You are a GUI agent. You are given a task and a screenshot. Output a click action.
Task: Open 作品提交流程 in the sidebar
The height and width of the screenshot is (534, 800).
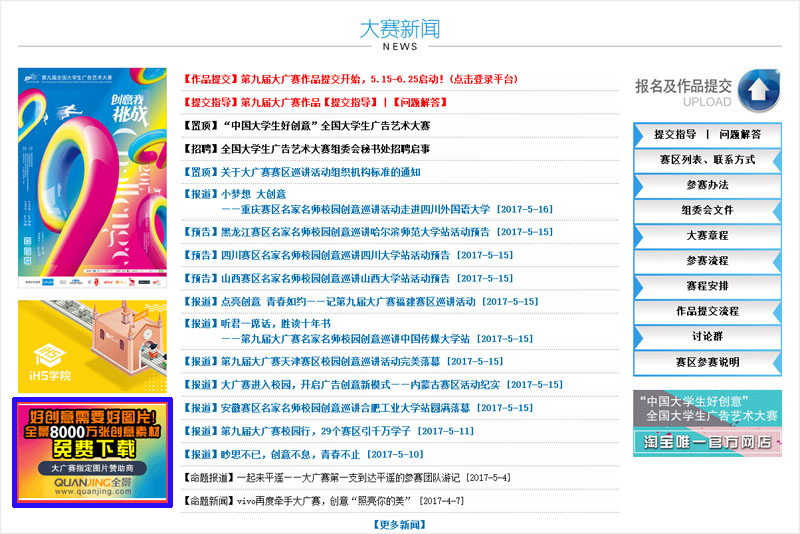[707, 312]
